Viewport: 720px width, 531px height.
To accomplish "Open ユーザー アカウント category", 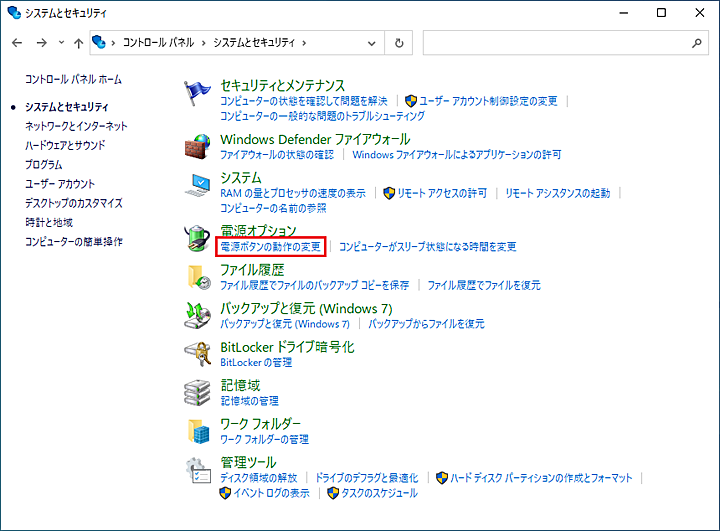I will coord(60,184).
